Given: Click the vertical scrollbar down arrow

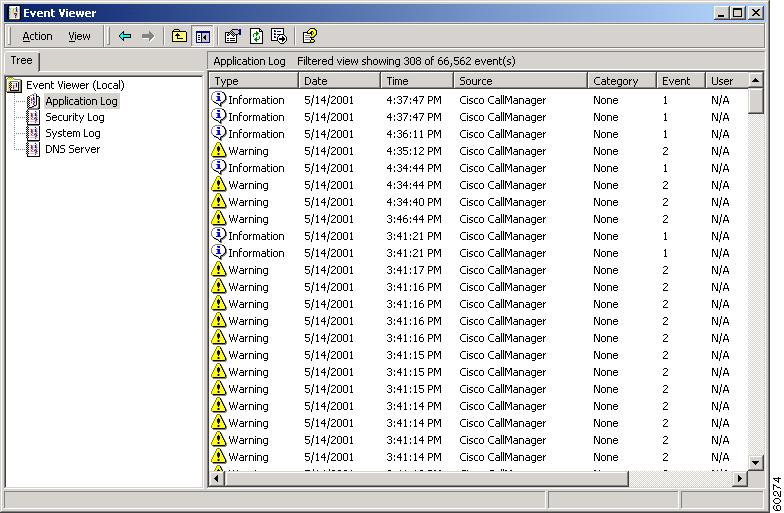Looking at the screenshot, I should pyautogui.click(x=756, y=463).
